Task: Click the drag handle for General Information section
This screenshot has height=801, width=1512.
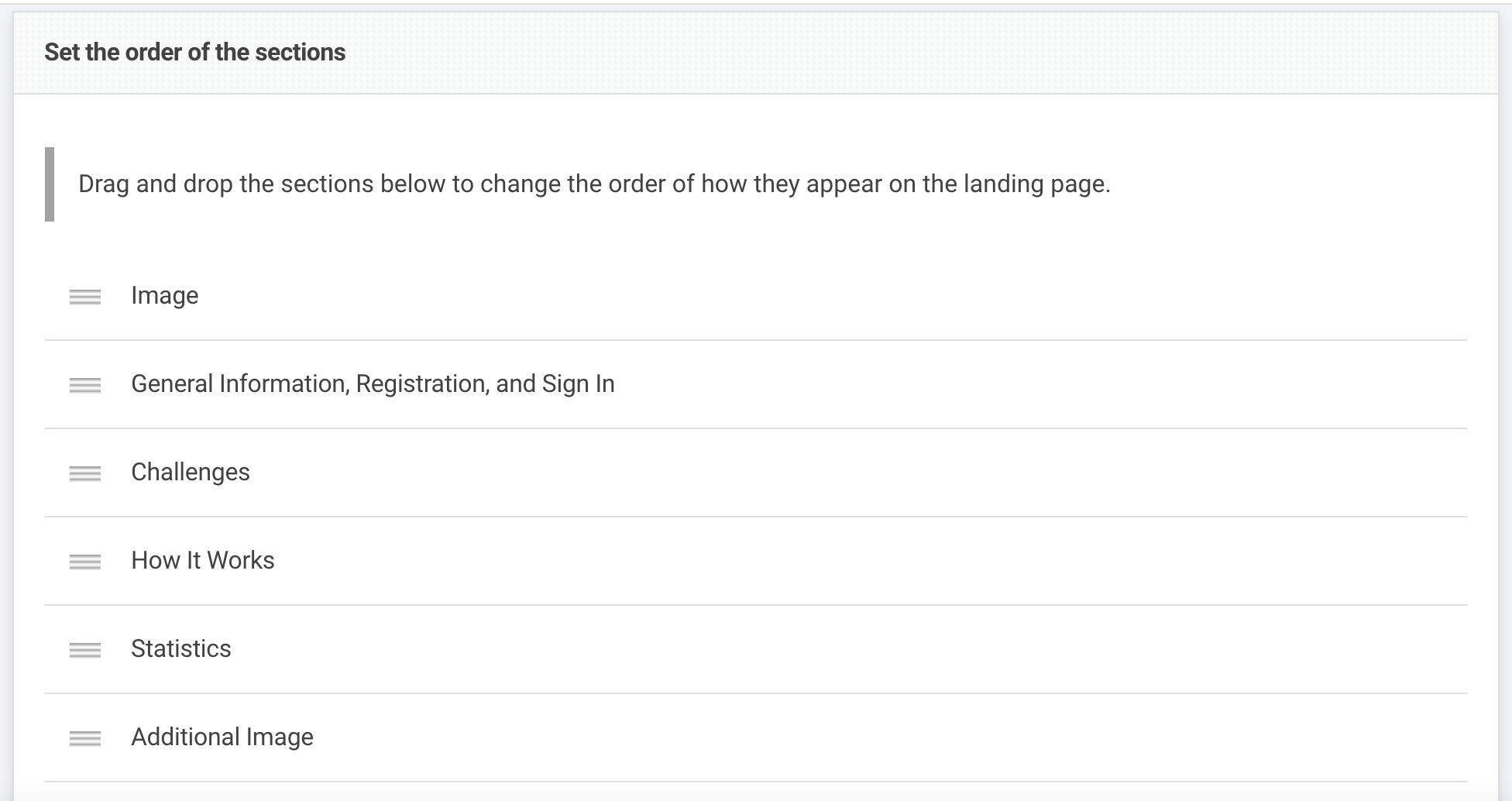Action: click(x=84, y=385)
